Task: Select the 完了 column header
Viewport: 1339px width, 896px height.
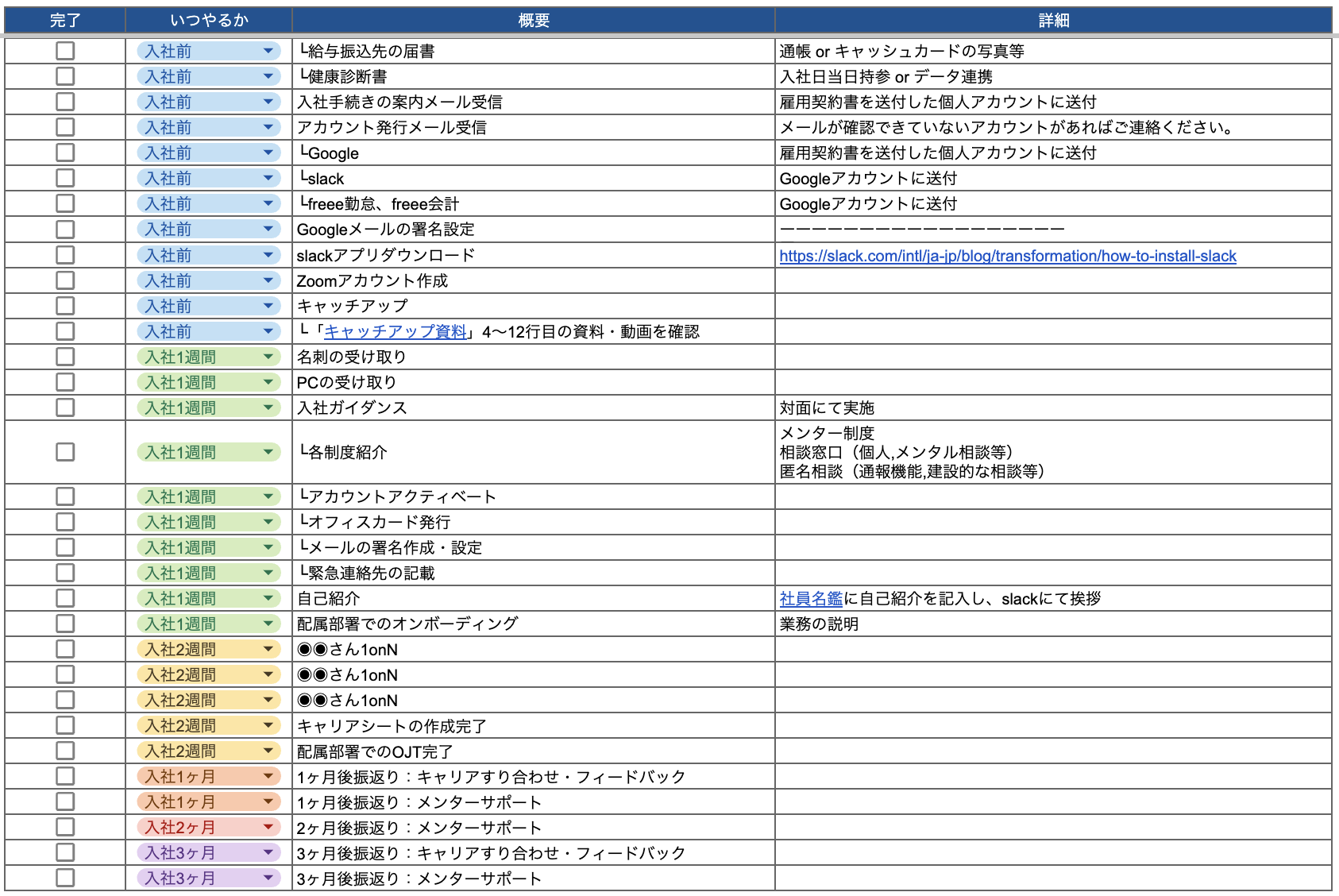Action: (x=65, y=21)
